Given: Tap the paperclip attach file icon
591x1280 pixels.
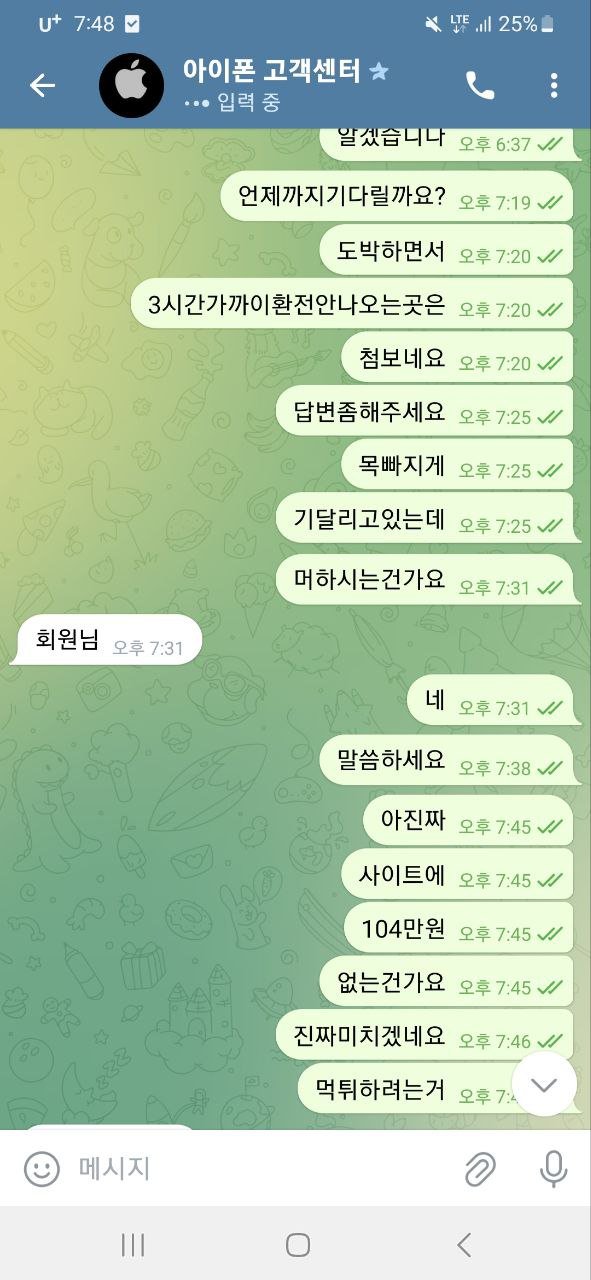Looking at the screenshot, I should [481, 1168].
